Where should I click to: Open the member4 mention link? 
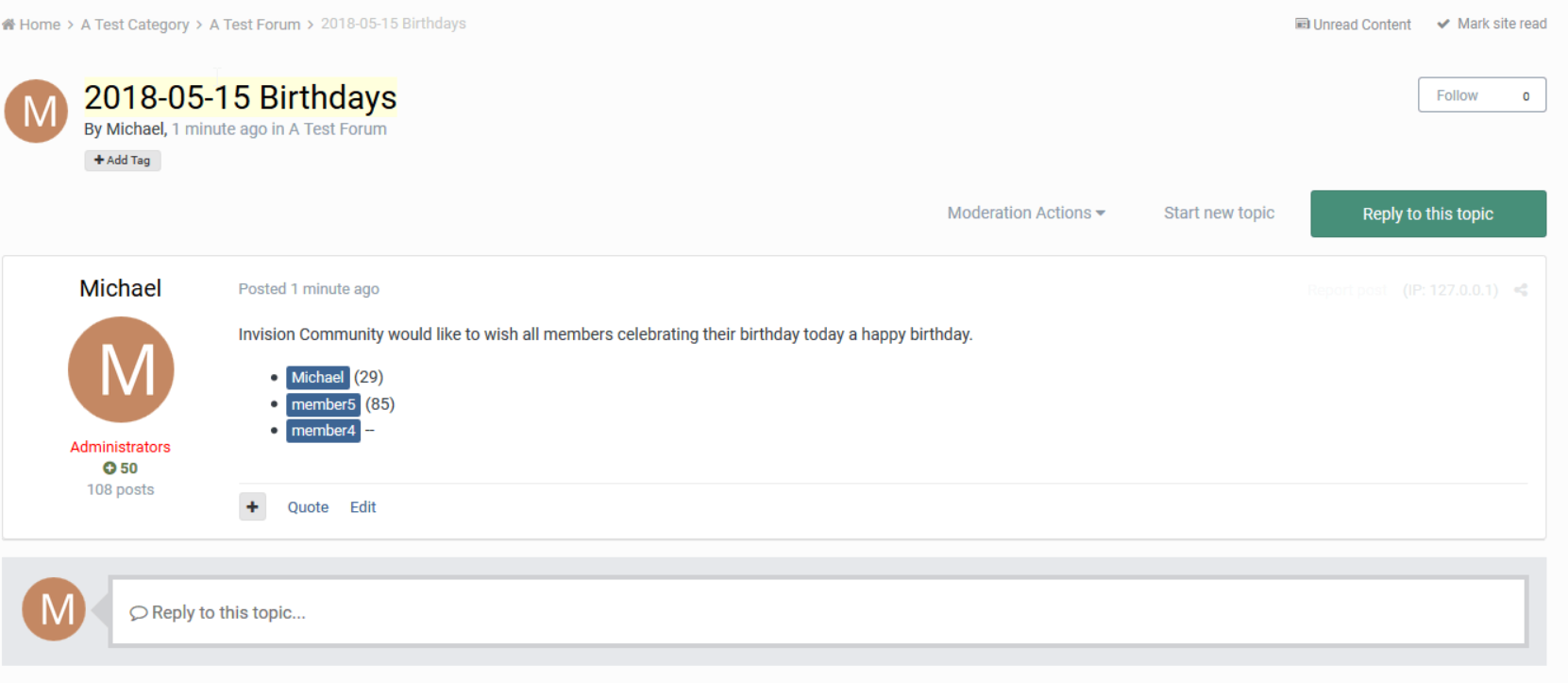[x=324, y=431]
